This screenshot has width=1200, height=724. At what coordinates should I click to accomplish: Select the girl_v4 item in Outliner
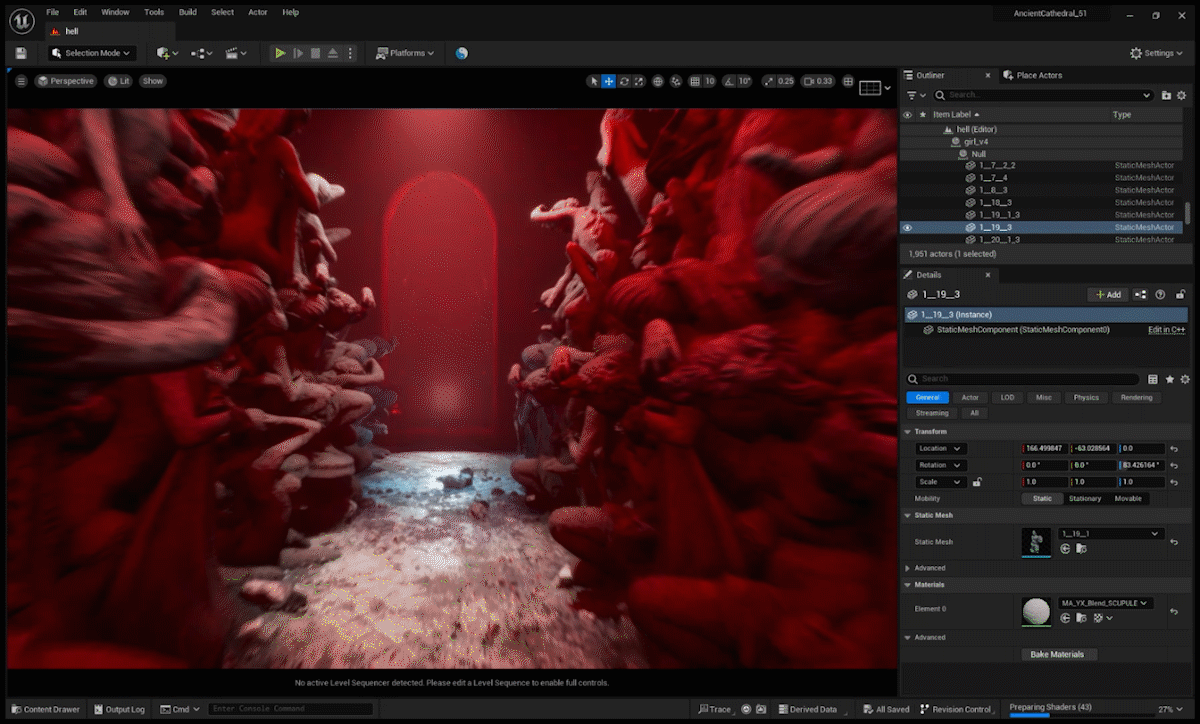(976, 142)
